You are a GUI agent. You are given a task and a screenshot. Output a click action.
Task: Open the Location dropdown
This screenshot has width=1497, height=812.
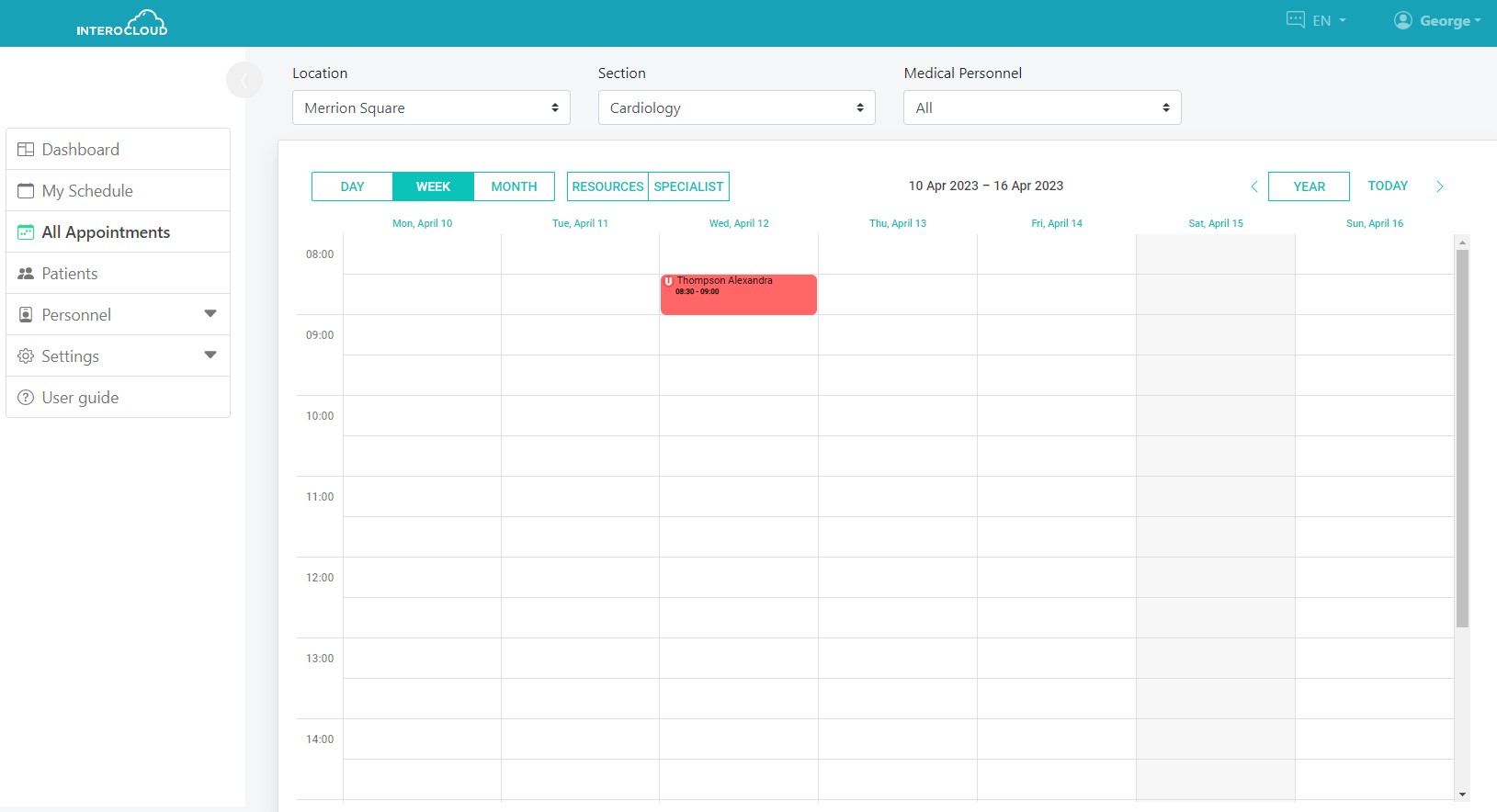click(x=431, y=107)
